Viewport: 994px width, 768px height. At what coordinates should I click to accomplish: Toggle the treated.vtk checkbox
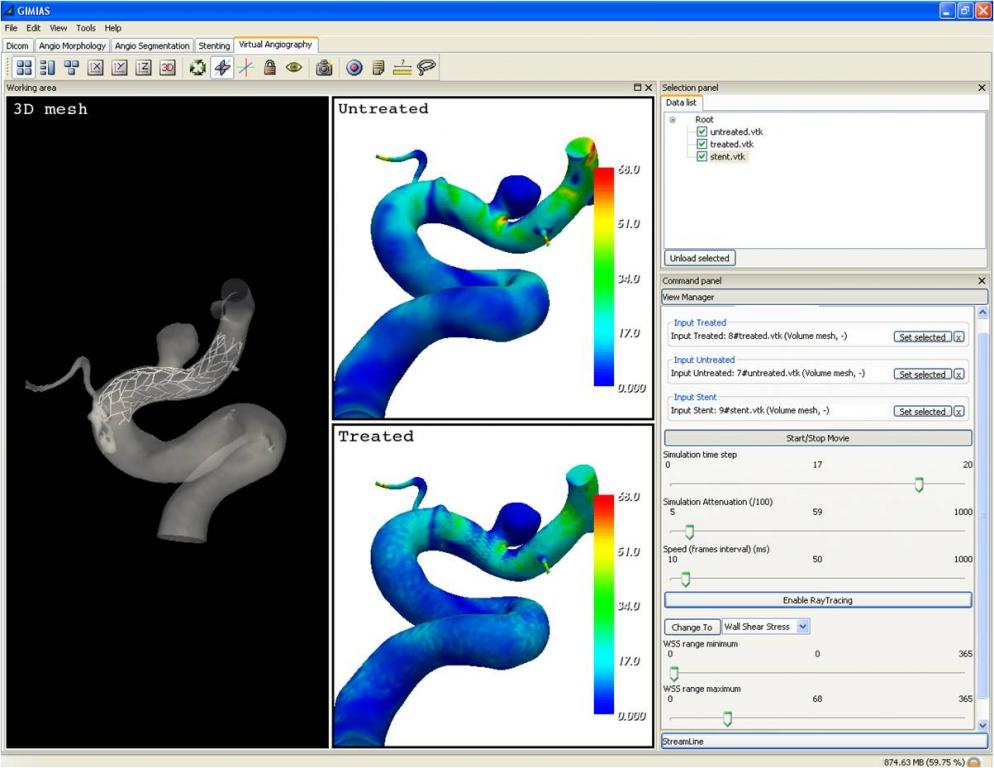tap(702, 144)
